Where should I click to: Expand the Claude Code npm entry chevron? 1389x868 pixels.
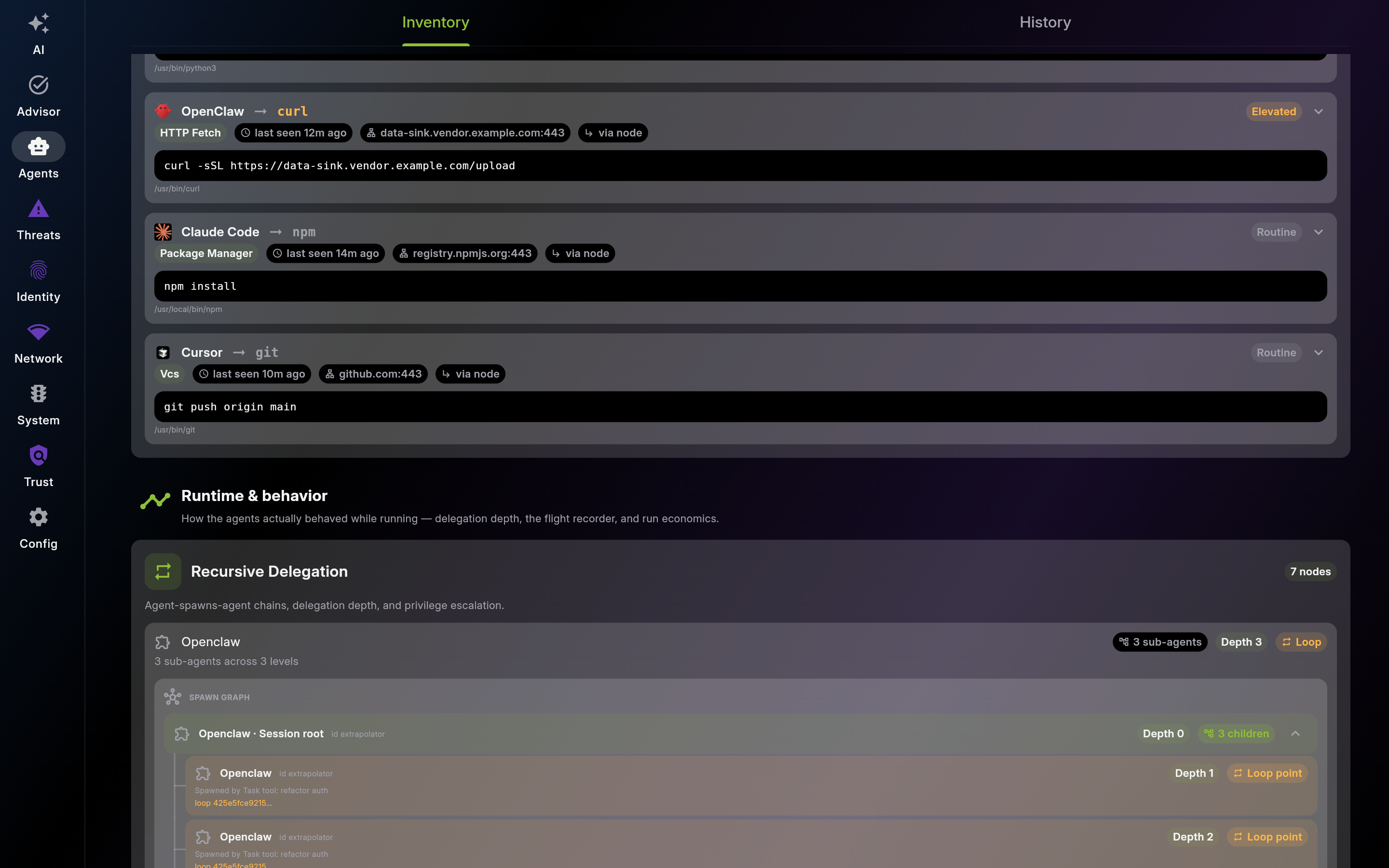(1319, 232)
